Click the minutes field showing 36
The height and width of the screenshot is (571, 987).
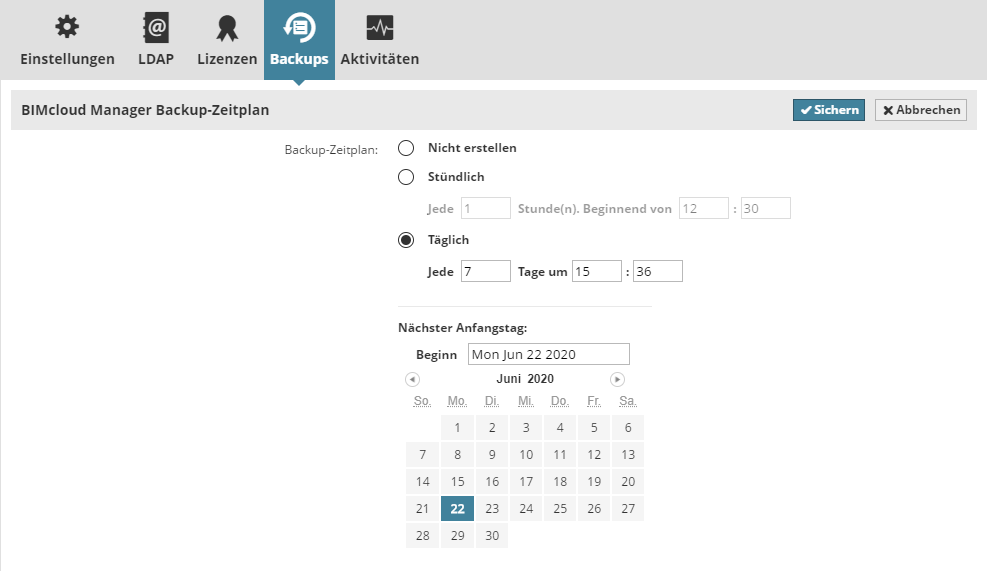click(x=657, y=271)
